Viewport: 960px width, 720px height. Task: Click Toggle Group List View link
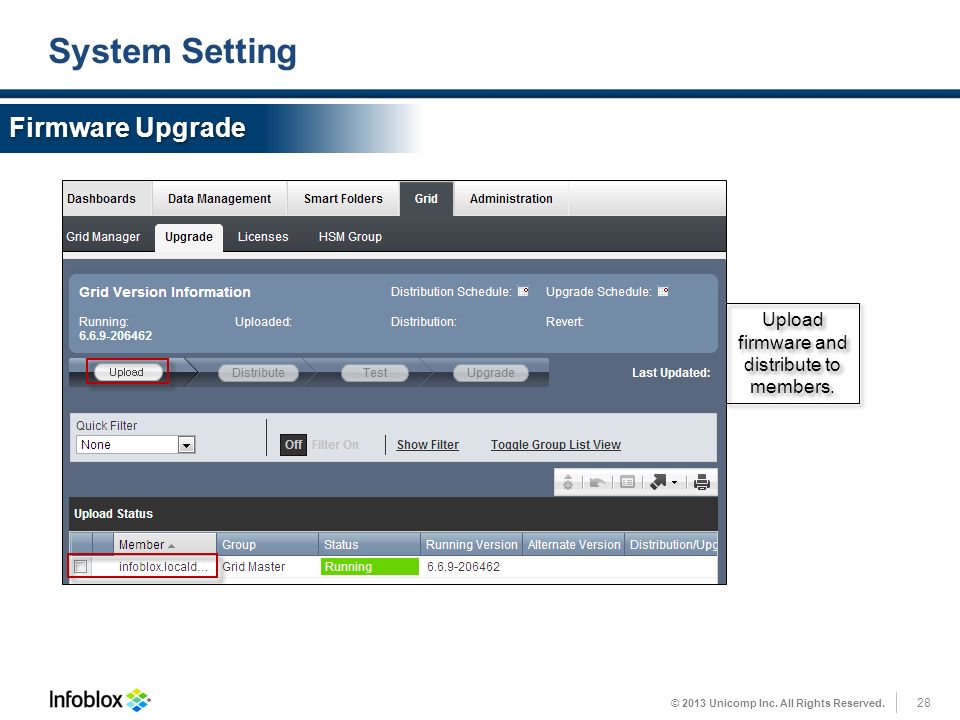(556, 445)
